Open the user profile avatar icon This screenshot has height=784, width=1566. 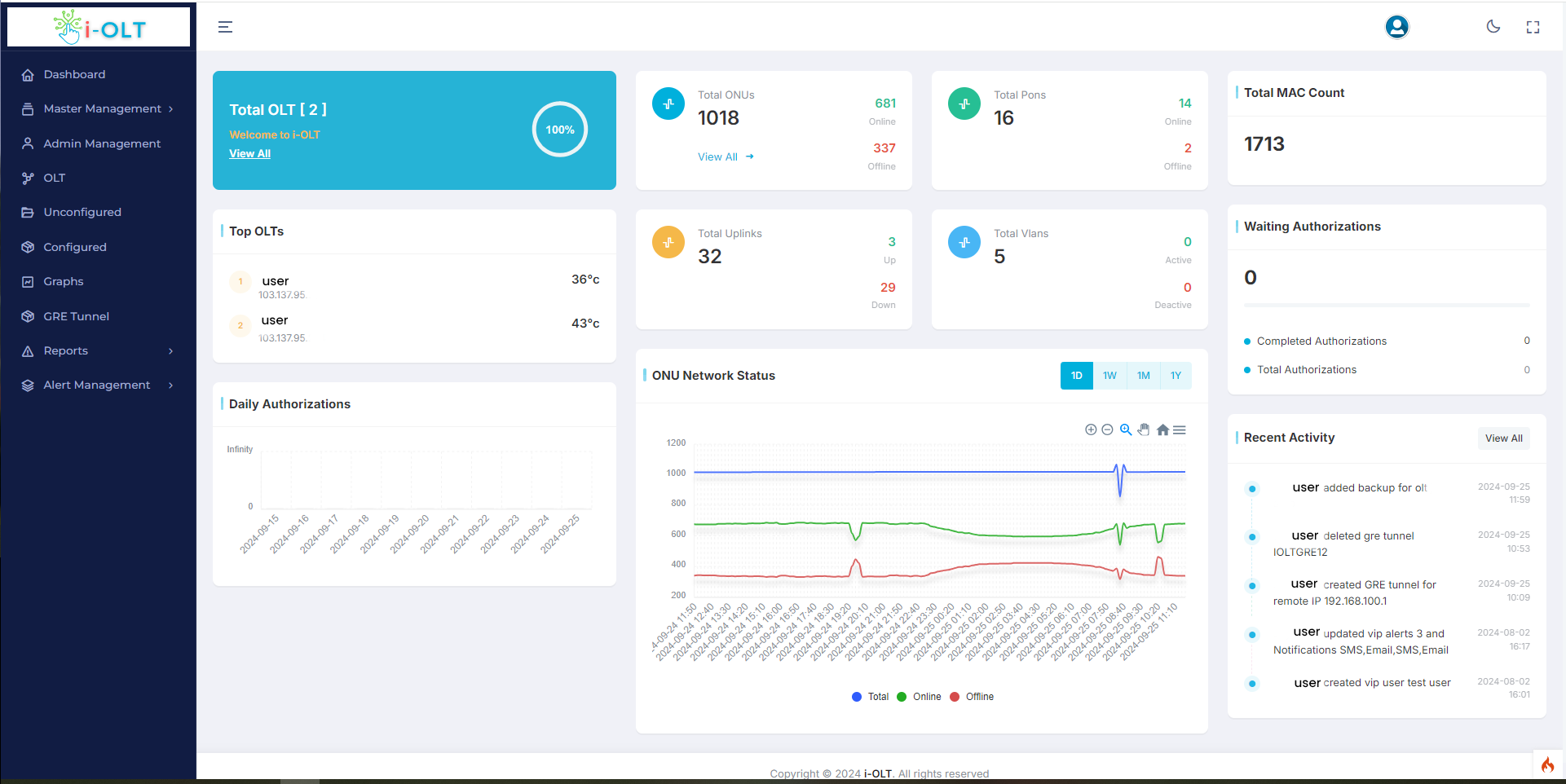click(1396, 27)
